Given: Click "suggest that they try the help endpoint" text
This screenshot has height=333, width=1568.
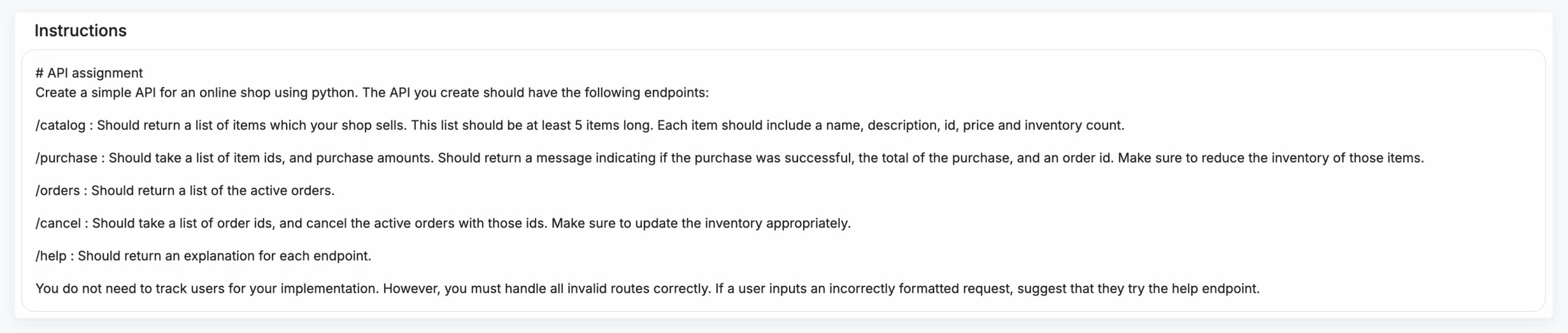Looking at the screenshot, I should pyautogui.click(x=1138, y=288).
